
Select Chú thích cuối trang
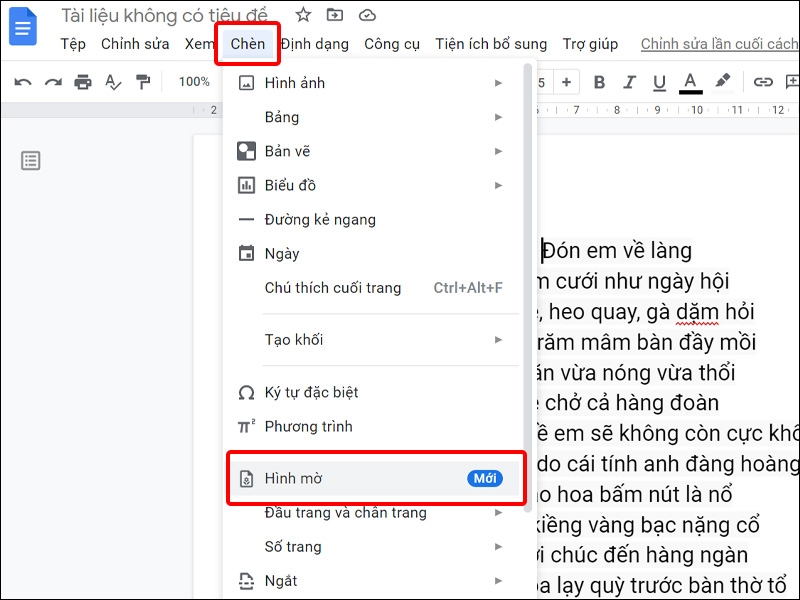point(373,288)
